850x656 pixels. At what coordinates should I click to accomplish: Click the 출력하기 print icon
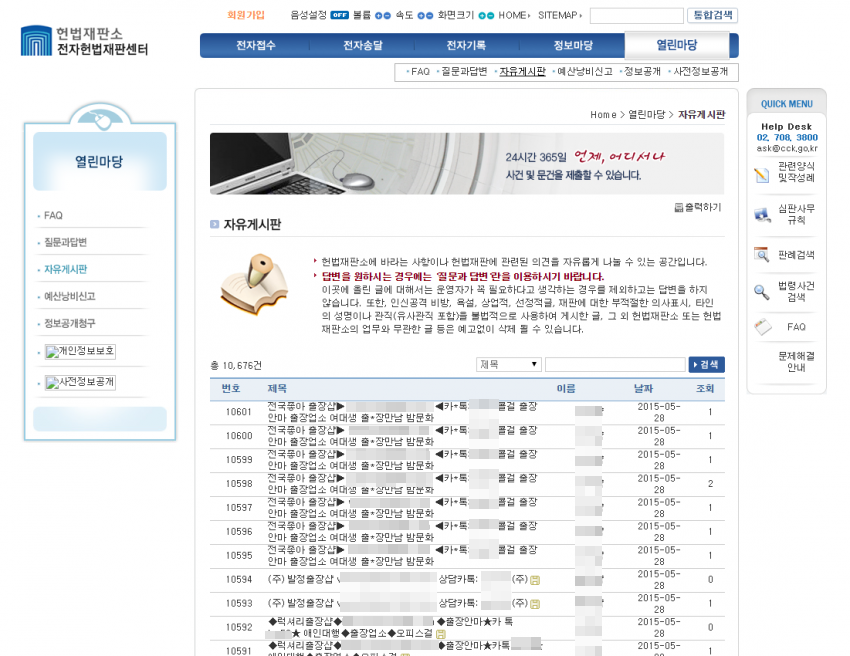679,208
